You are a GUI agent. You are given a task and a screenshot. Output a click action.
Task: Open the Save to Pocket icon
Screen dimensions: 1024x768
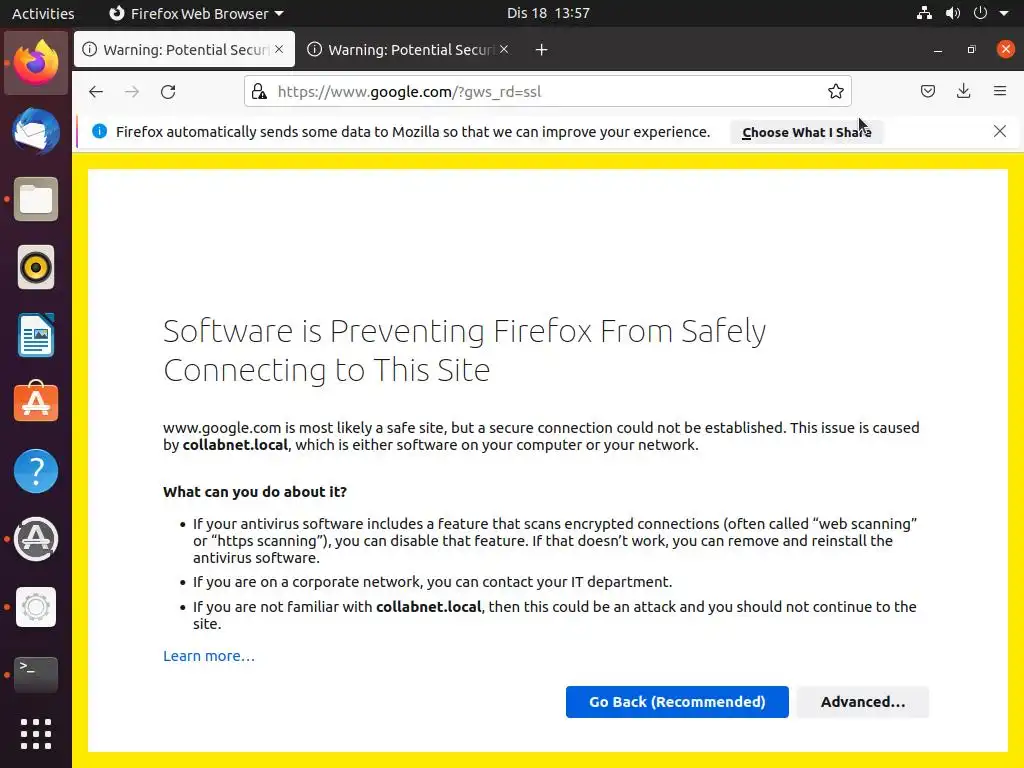(928, 92)
